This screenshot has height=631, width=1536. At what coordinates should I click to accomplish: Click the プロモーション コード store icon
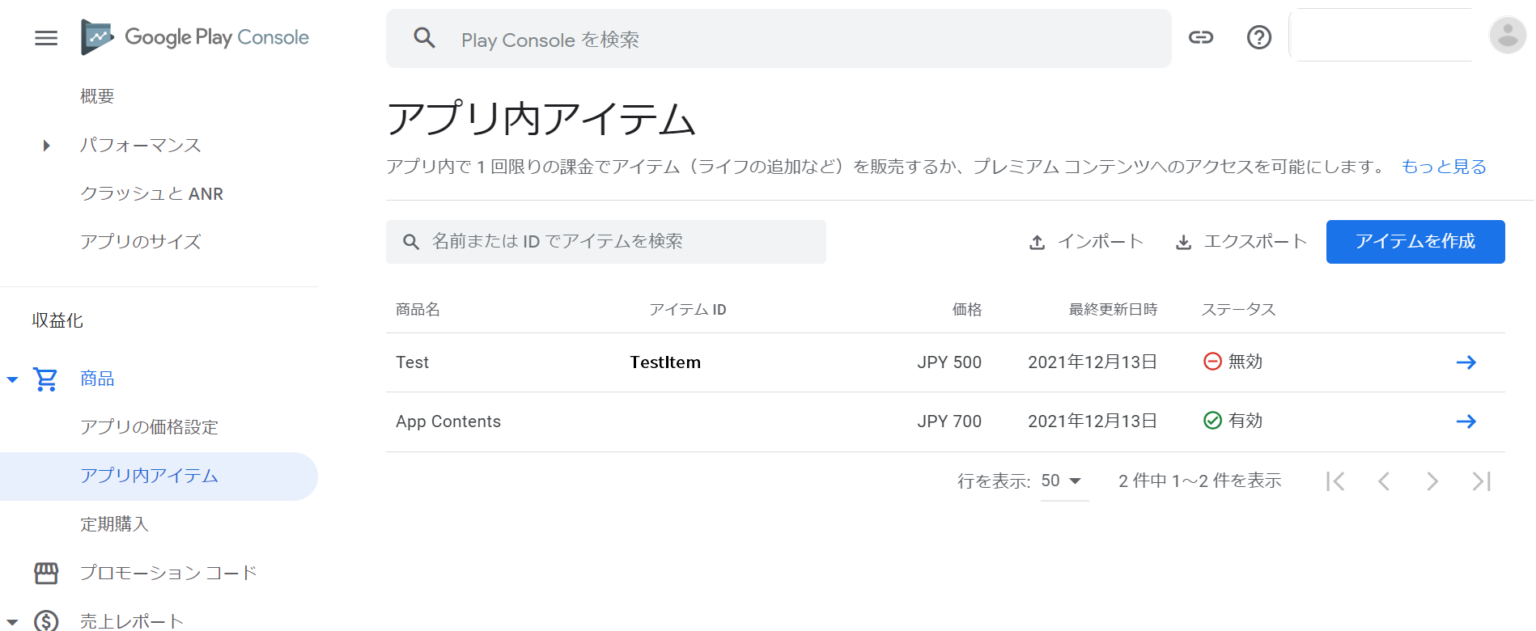45,572
